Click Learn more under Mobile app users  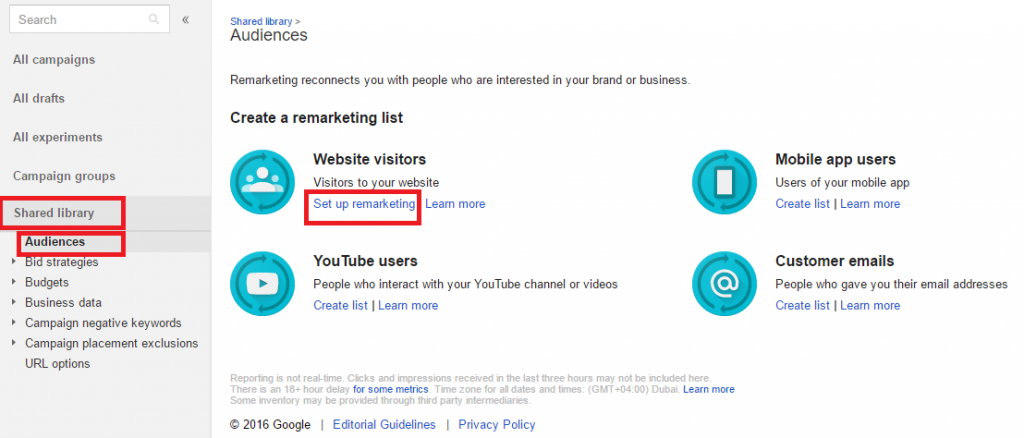click(x=870, y=204)
